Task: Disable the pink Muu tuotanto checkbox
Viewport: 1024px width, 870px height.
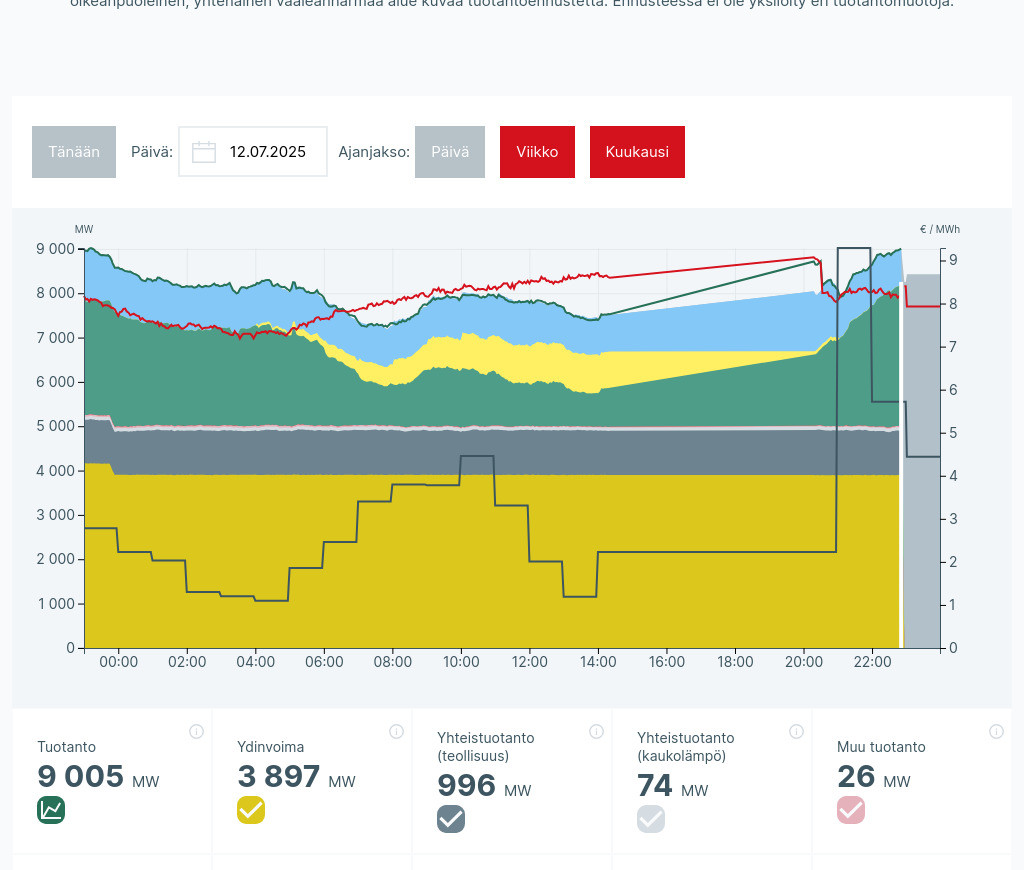Action: click(x=851, y=810)
